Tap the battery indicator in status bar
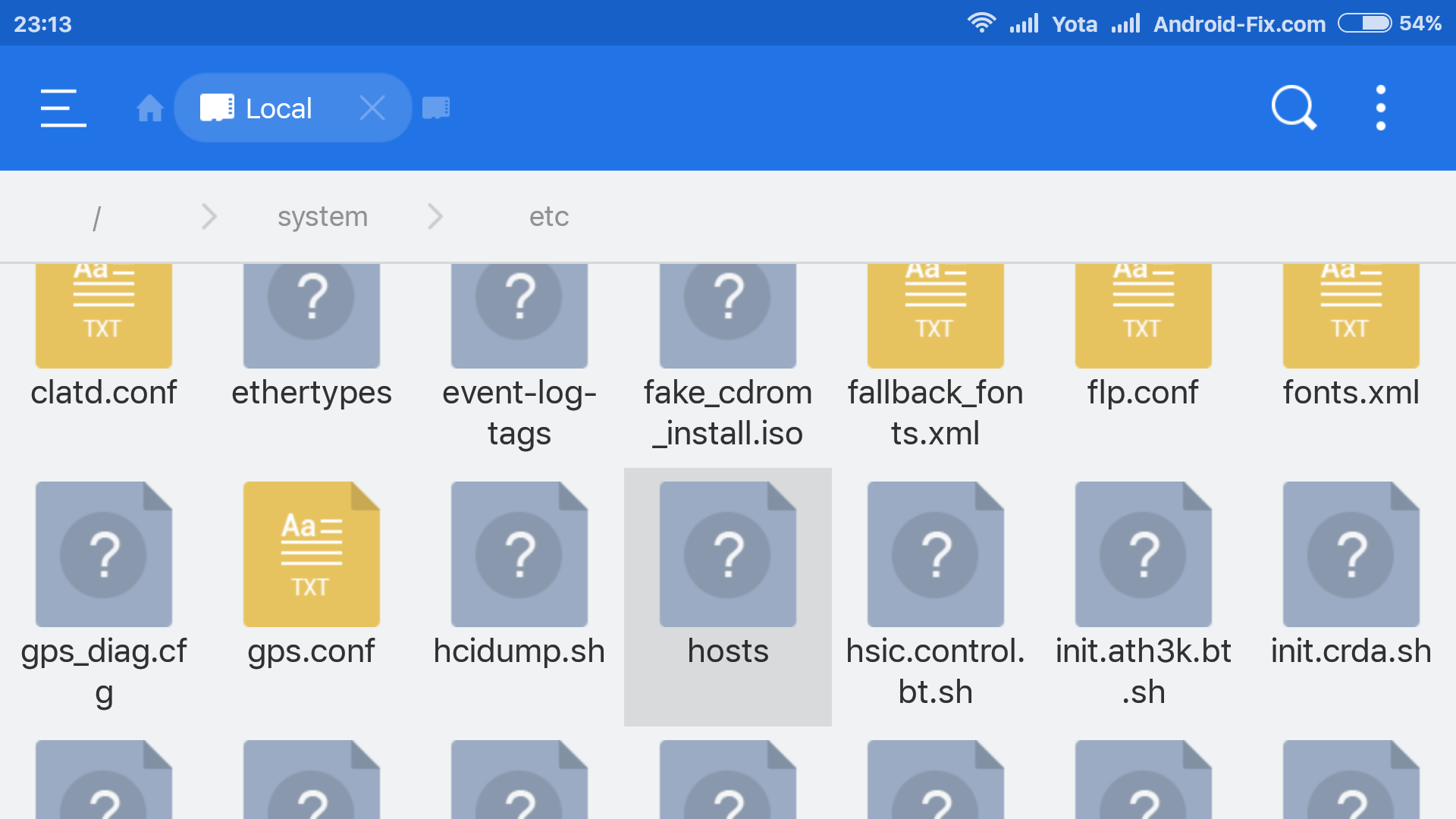1456x819 pixels. coord(1364,24)
